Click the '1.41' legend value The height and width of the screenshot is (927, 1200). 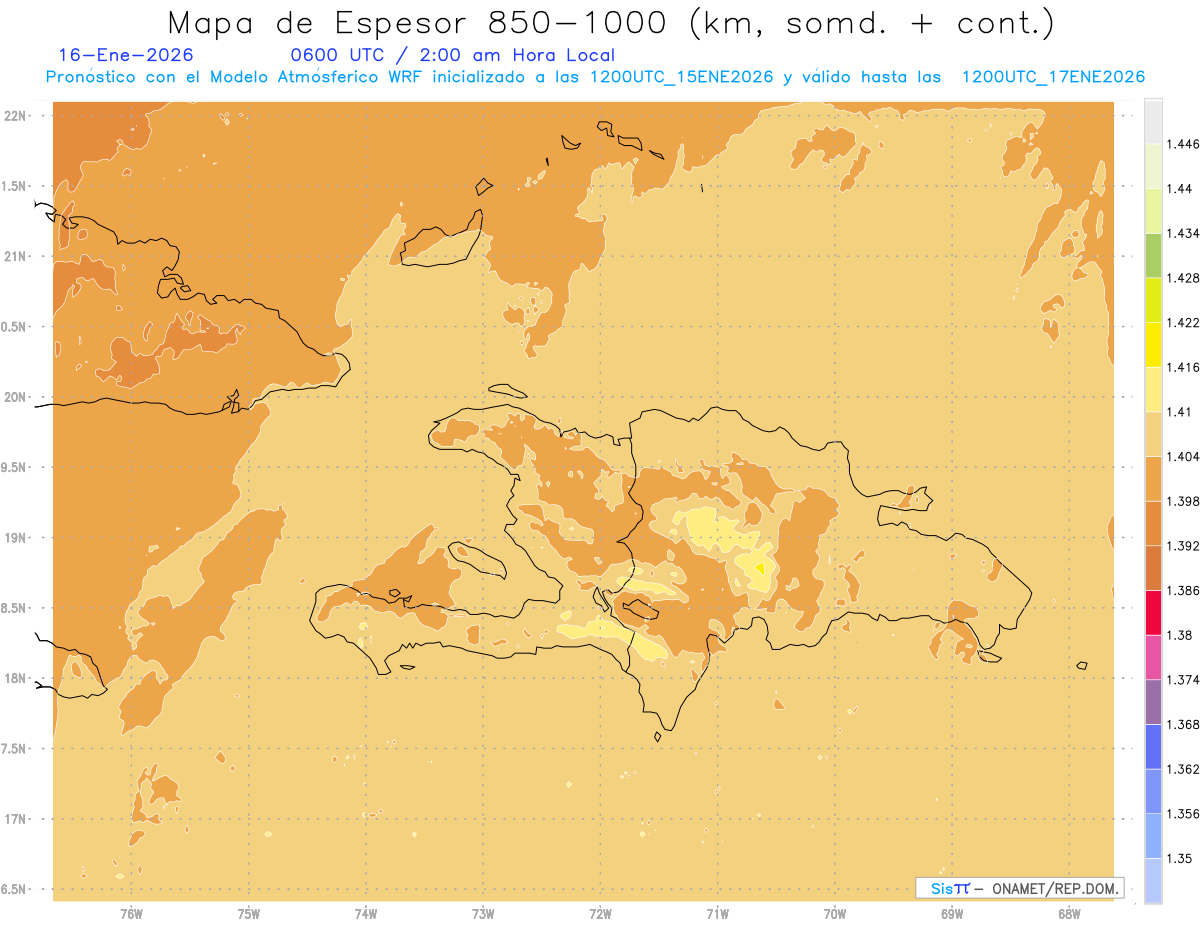pyautogui.click(x=1180, y=412)
